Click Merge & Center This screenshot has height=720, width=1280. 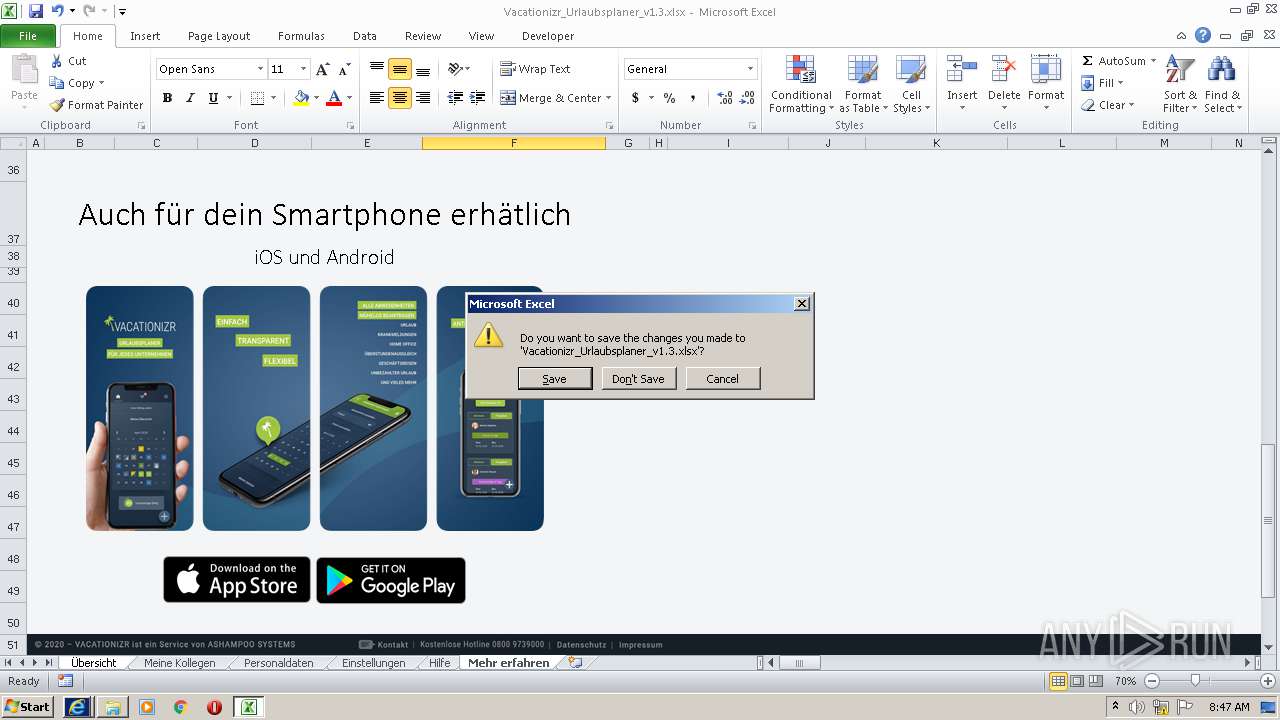pos(551,98)
